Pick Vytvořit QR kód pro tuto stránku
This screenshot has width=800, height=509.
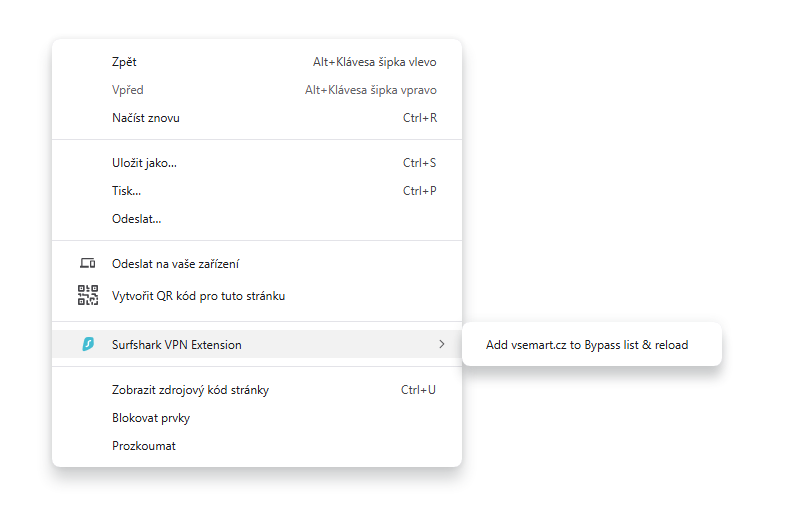[x=199, y=296]
